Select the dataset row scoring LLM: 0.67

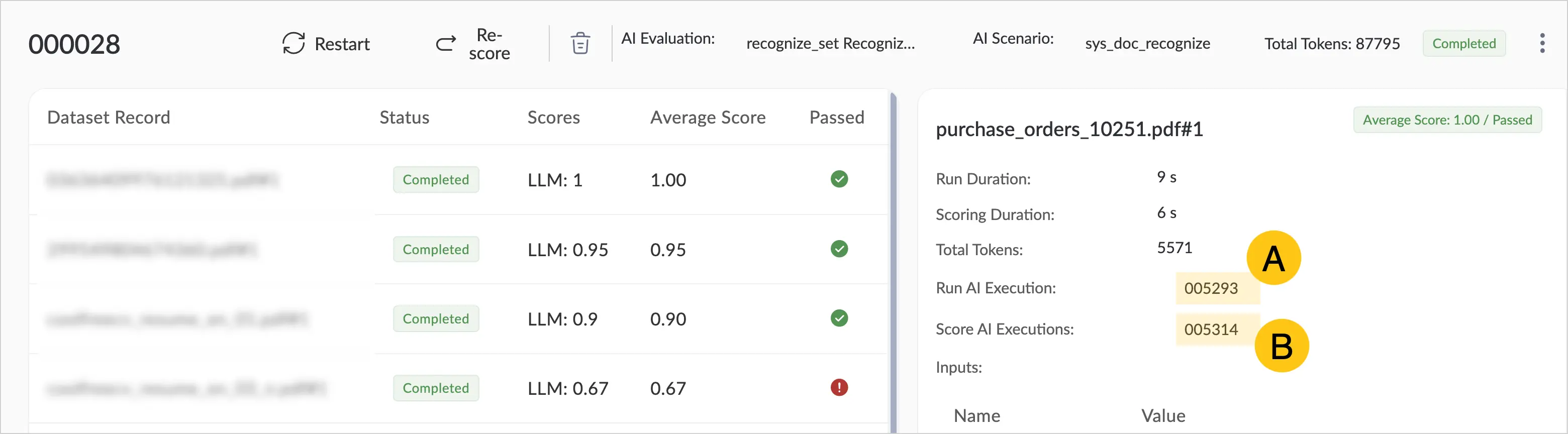(459, 388)
